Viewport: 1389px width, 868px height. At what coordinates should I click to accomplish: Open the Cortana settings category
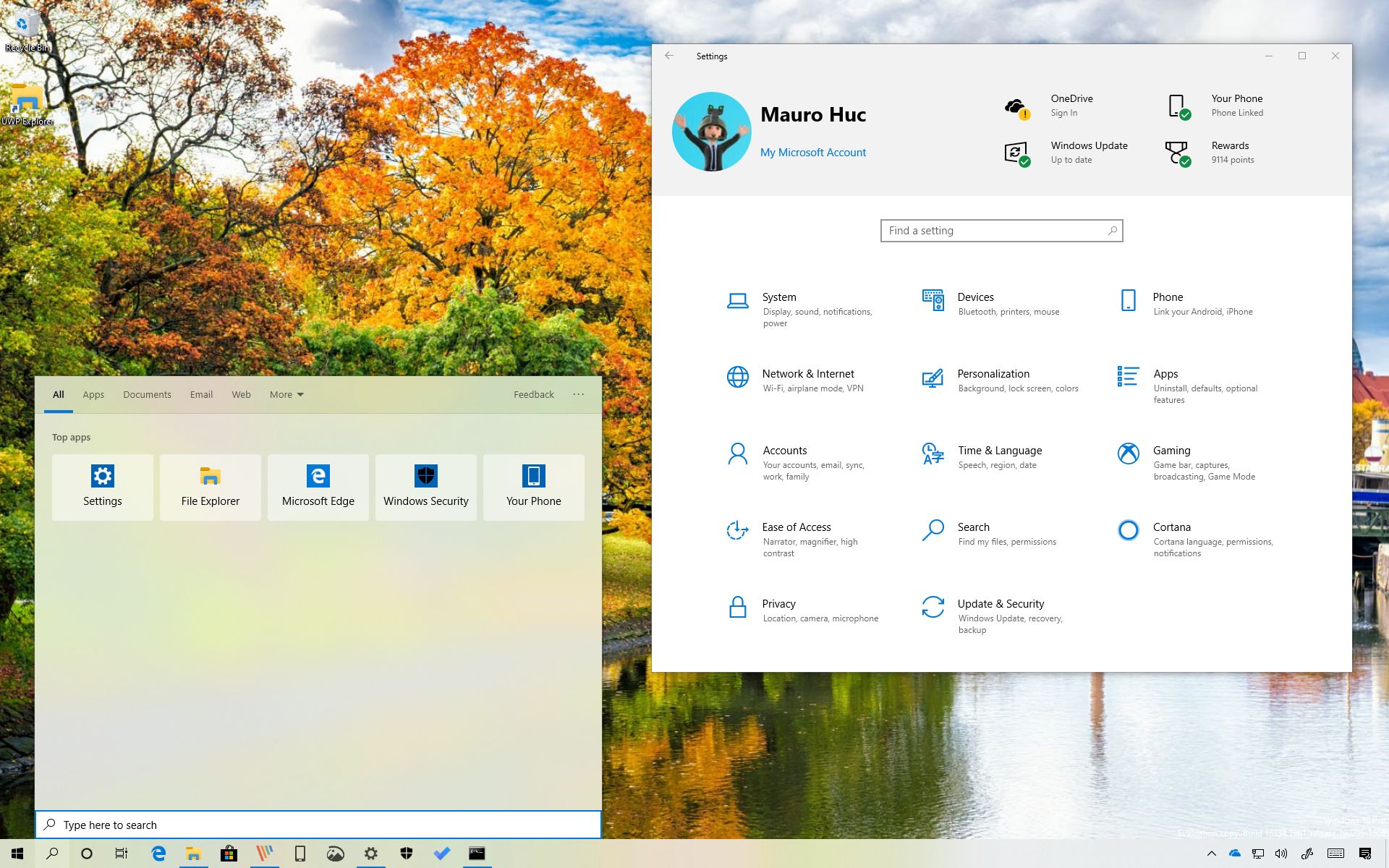[1194, 540]
